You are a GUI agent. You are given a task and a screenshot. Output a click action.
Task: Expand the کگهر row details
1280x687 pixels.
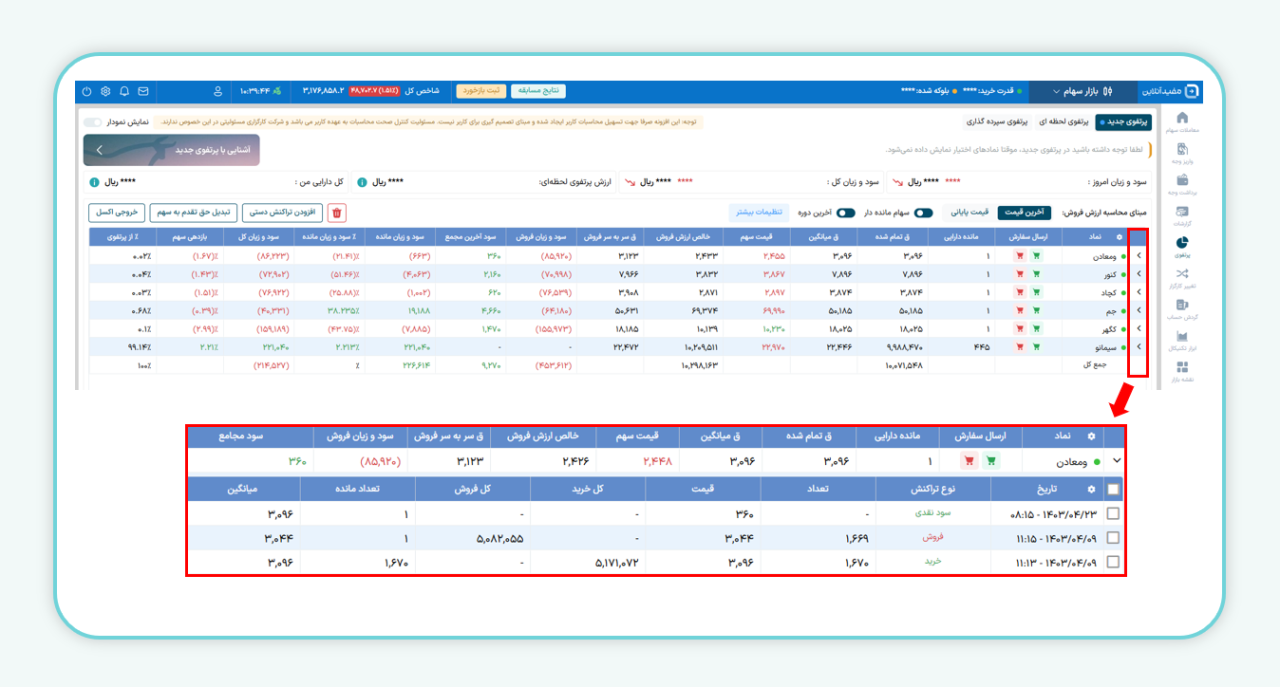tap(1139, 328)
